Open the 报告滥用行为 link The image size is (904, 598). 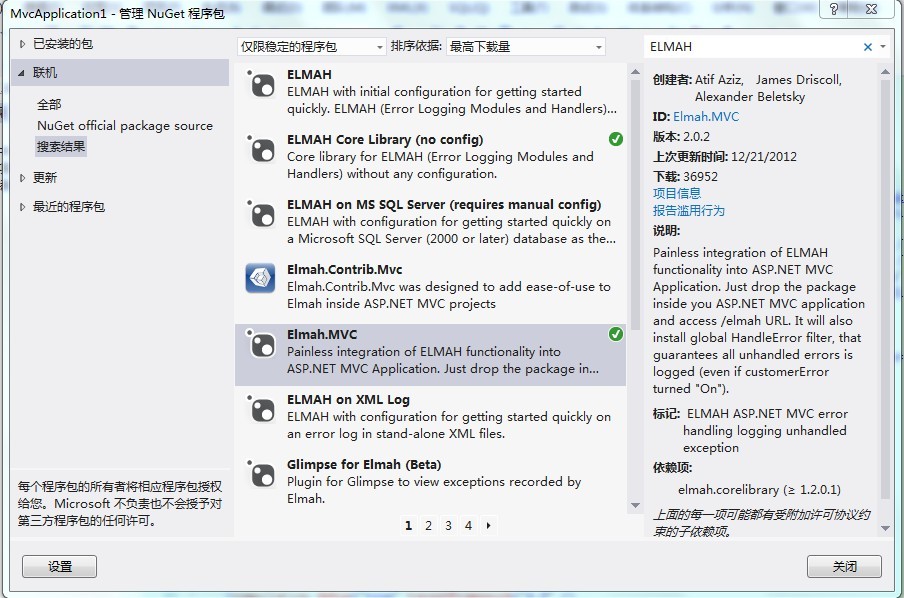pyautogui.click(x=688, y=210)
